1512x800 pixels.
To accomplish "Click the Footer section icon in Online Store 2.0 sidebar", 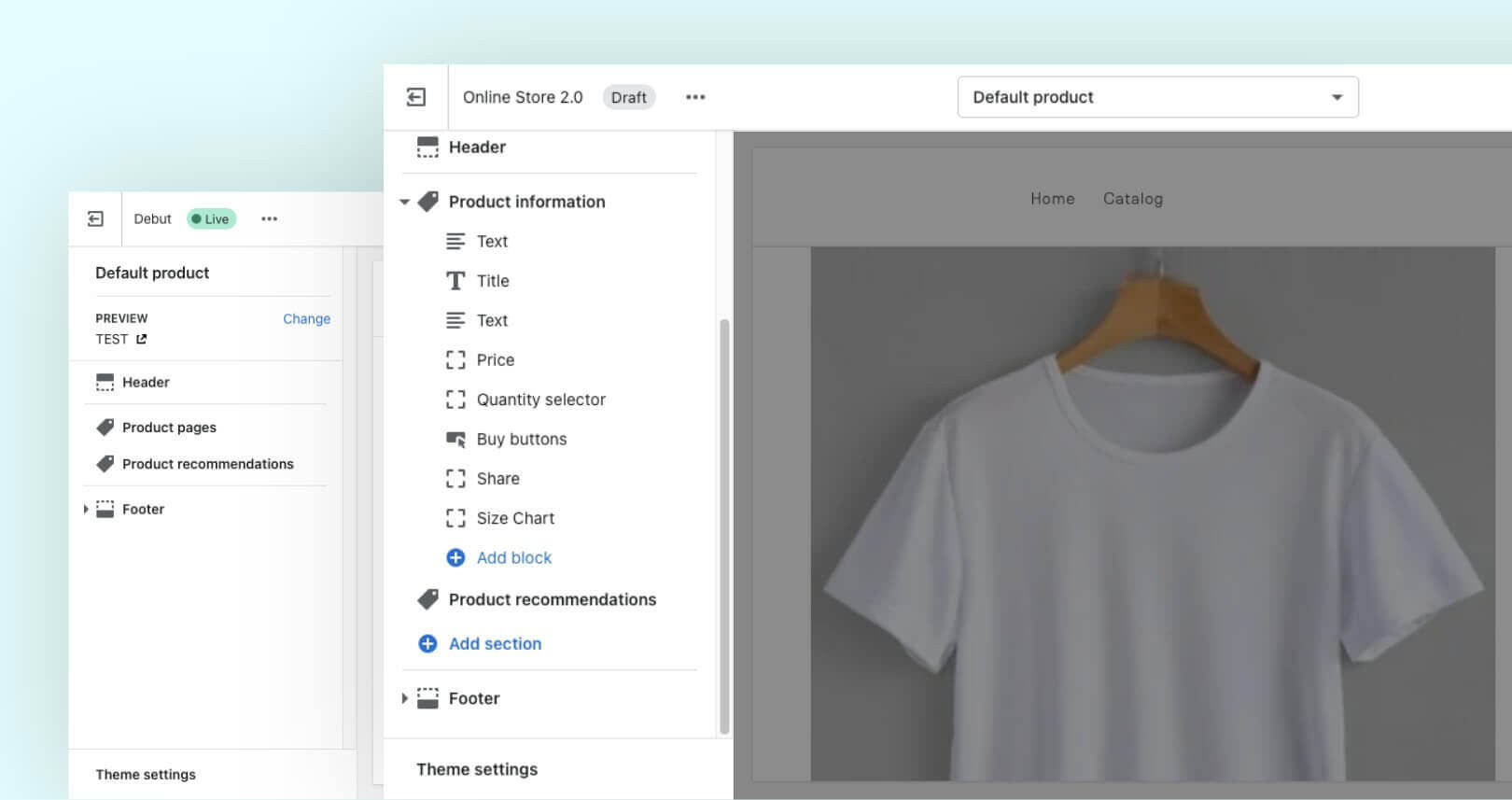I will coord(427,698).
